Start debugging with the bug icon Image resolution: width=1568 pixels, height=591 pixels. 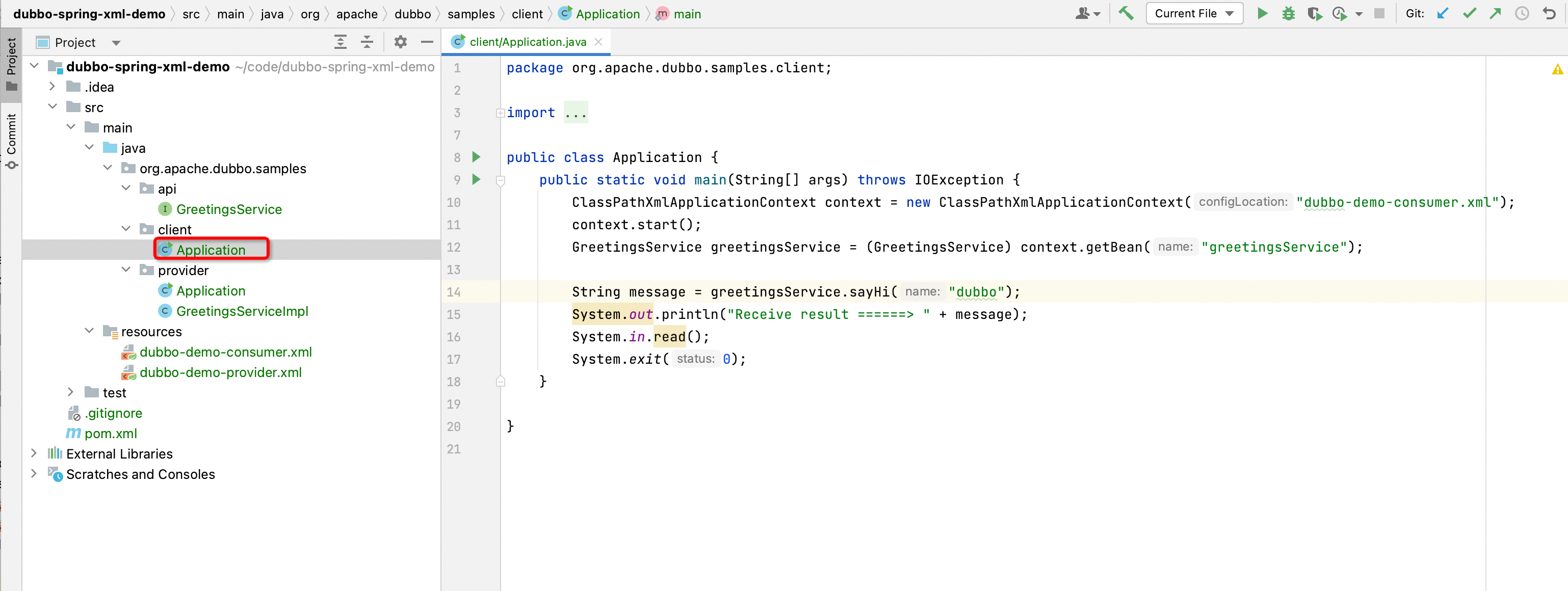pos(1288,13)
